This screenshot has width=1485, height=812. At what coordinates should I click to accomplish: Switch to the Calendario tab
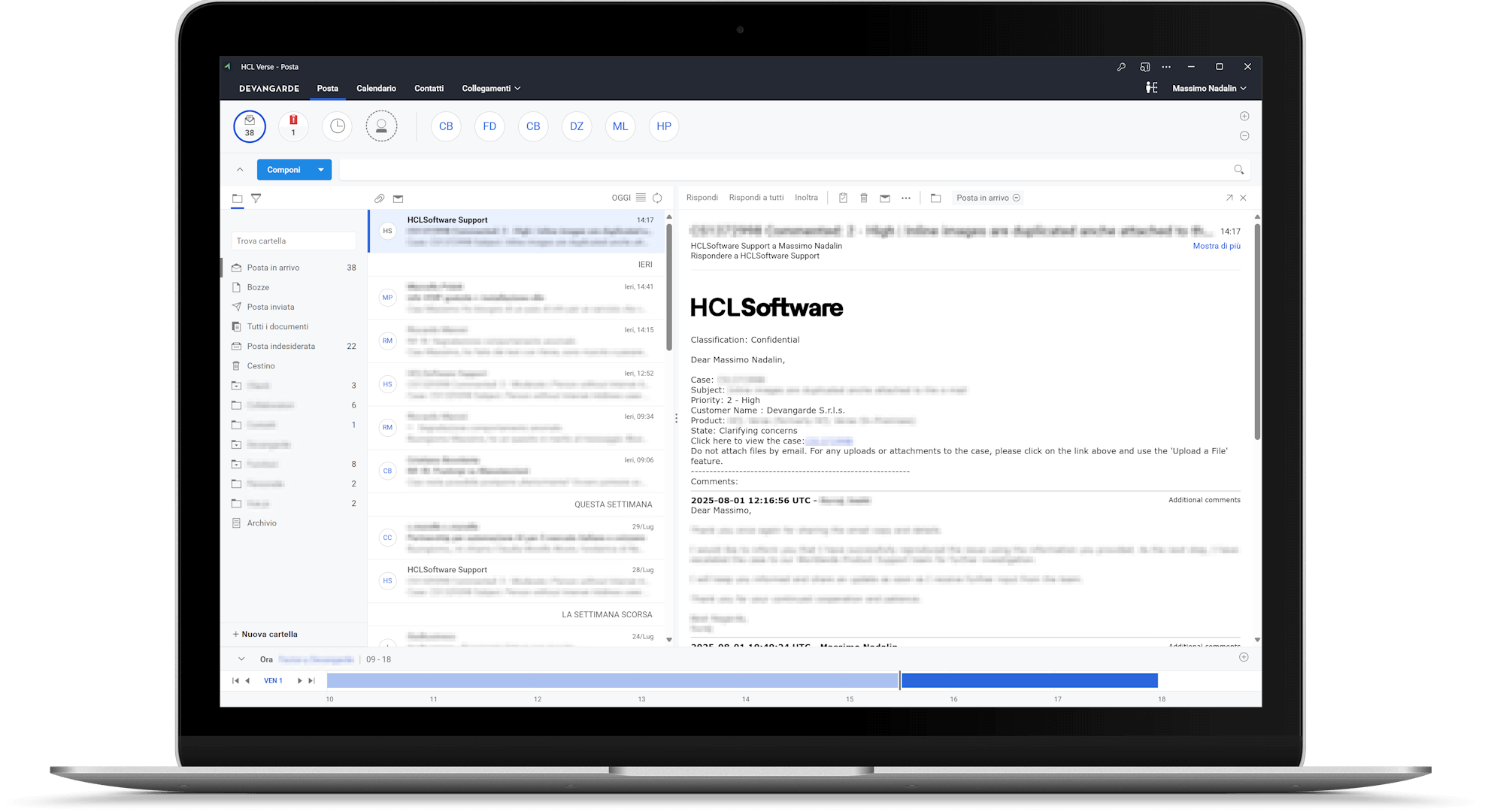click(376, 89)
